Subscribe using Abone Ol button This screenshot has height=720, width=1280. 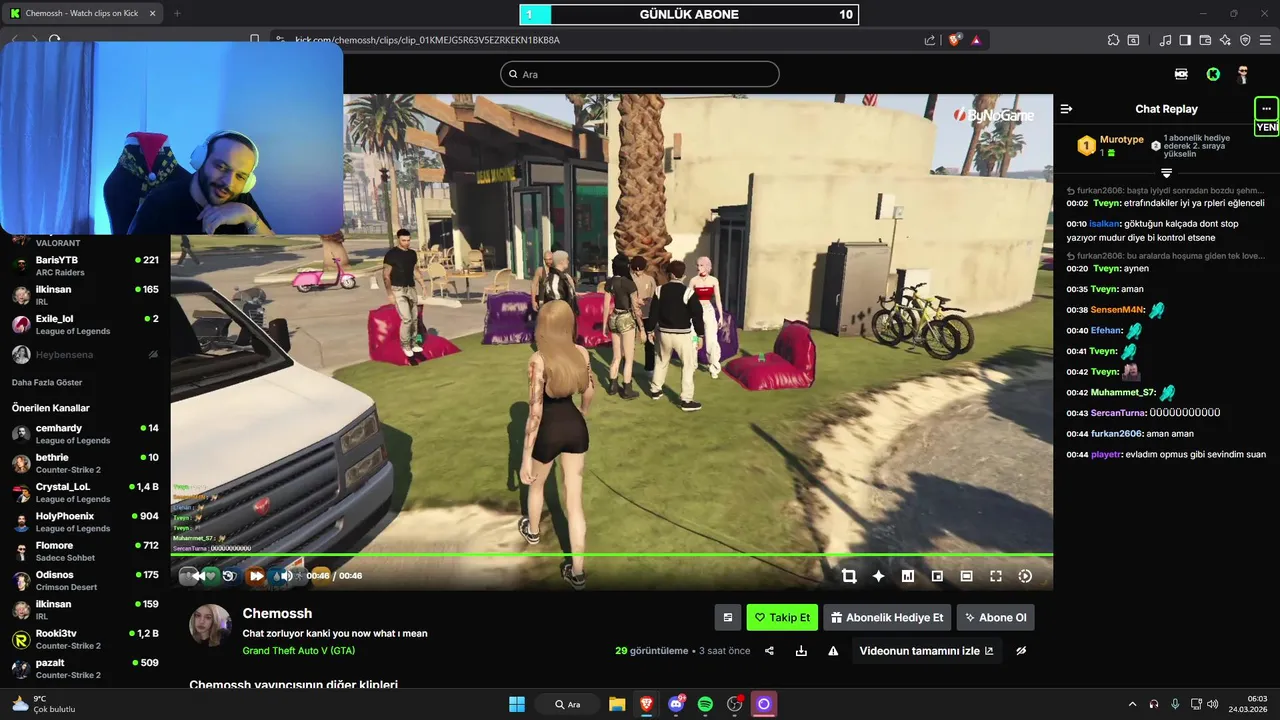(996, 617)
